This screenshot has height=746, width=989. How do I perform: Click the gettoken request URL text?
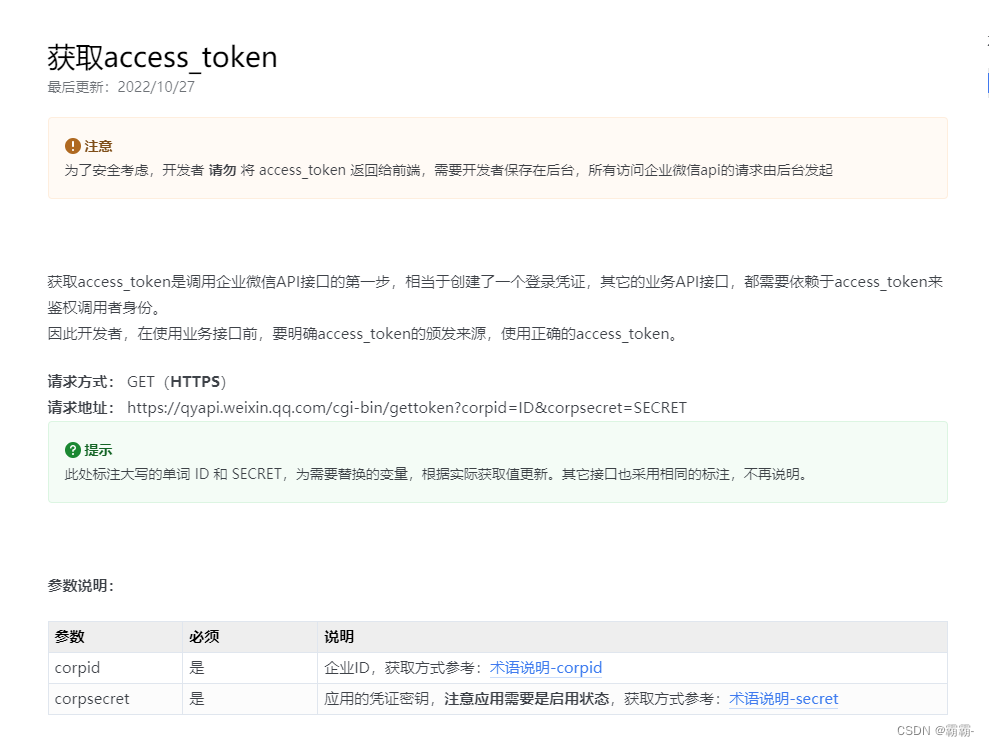pos(407,408)
